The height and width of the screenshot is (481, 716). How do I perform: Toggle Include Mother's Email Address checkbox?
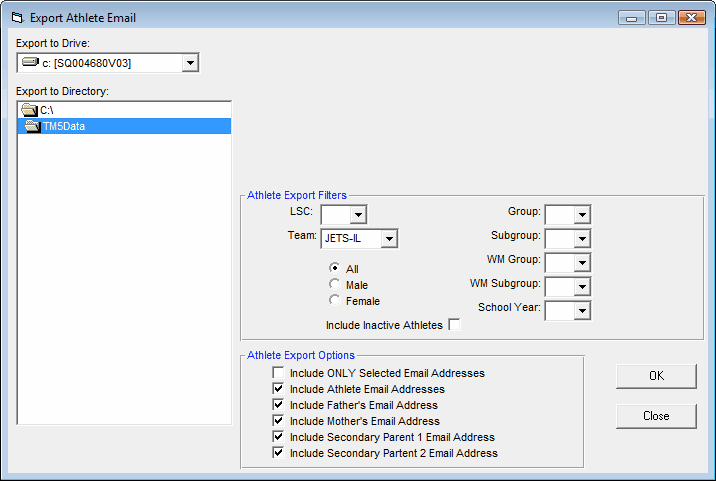point(278,420)
